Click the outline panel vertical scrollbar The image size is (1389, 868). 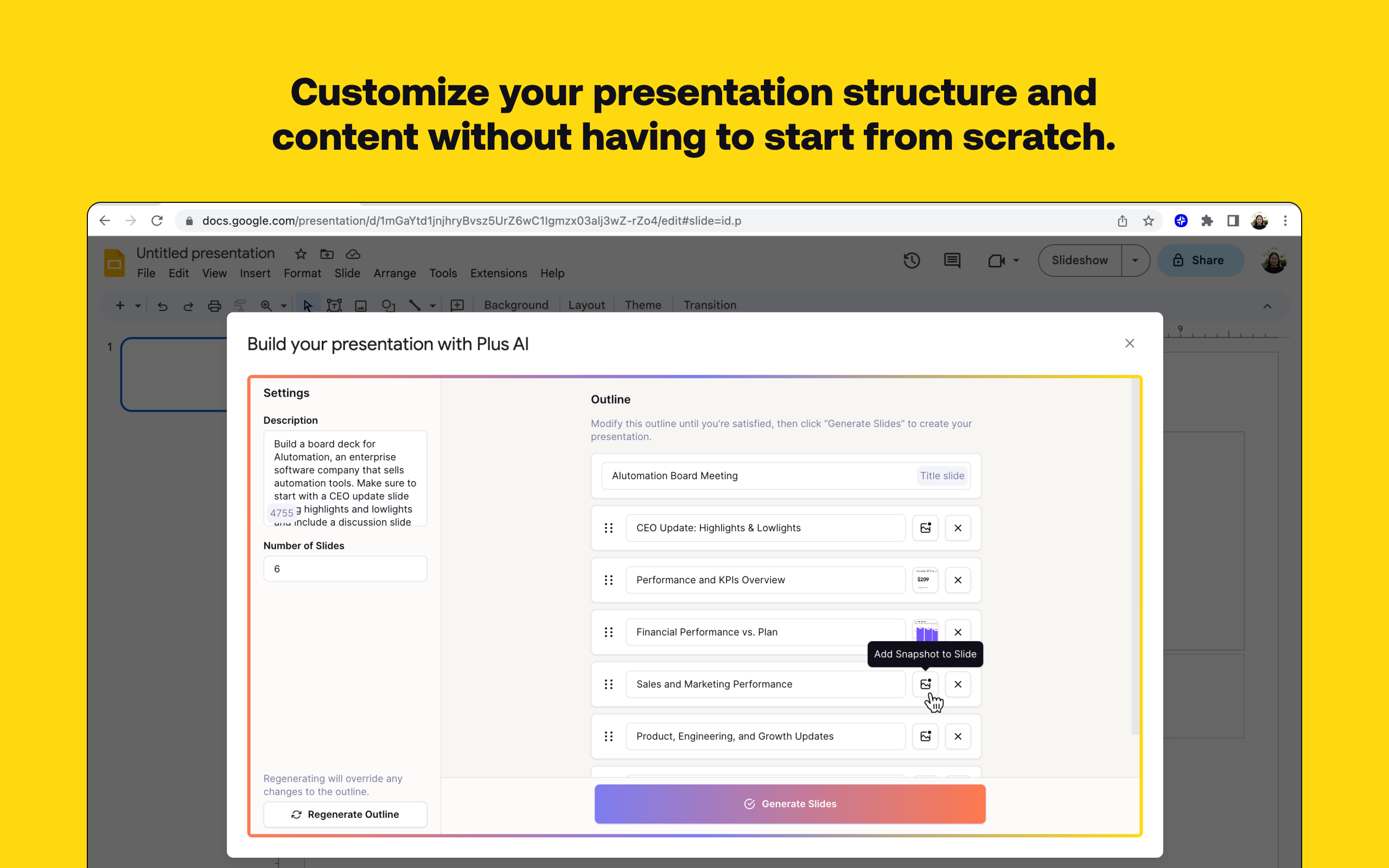pos(1135,557)
